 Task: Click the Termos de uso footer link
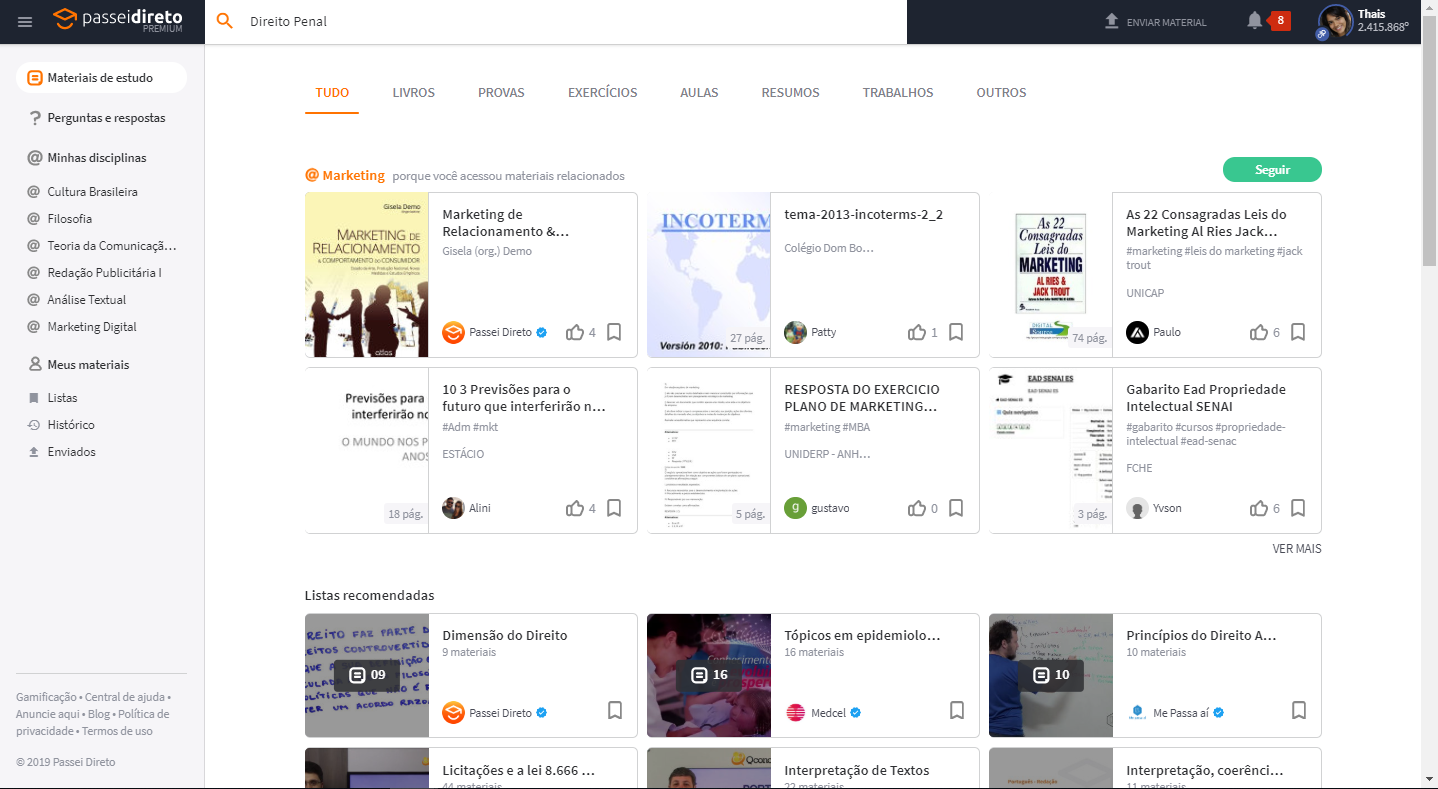pos(117,731)
